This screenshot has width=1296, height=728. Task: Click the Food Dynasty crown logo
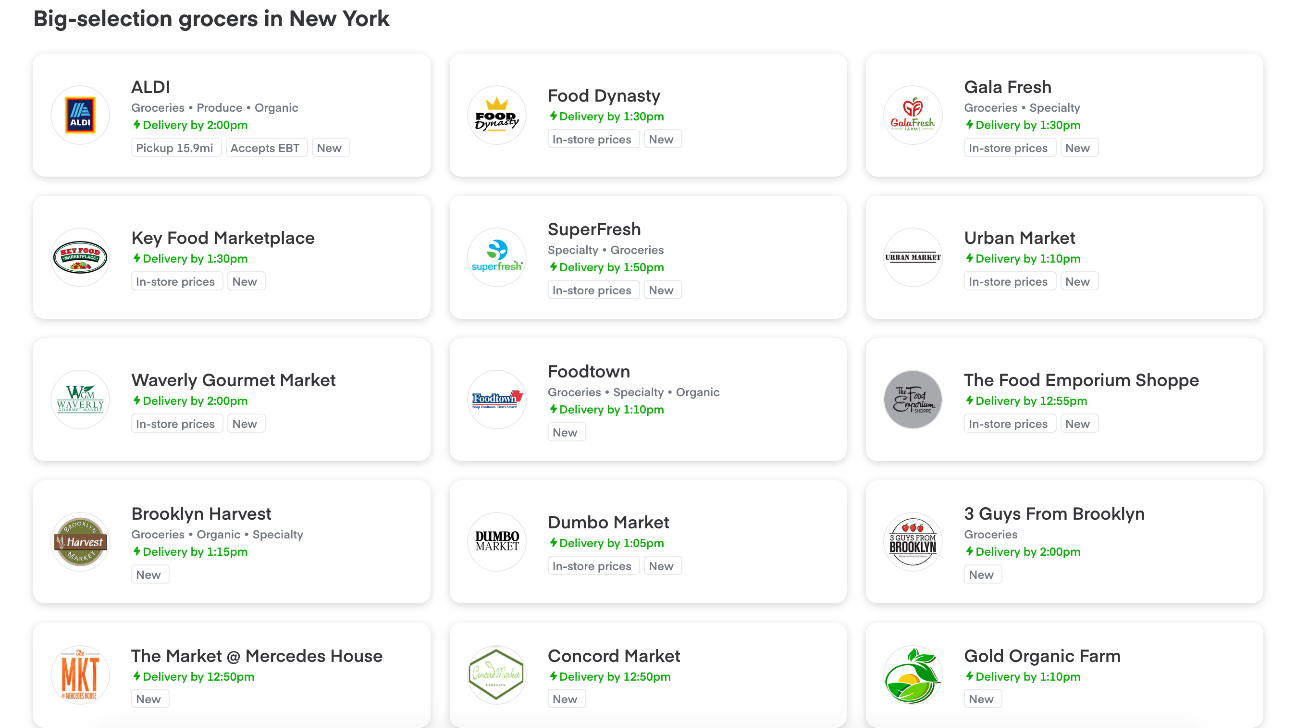tap(497, 115)
